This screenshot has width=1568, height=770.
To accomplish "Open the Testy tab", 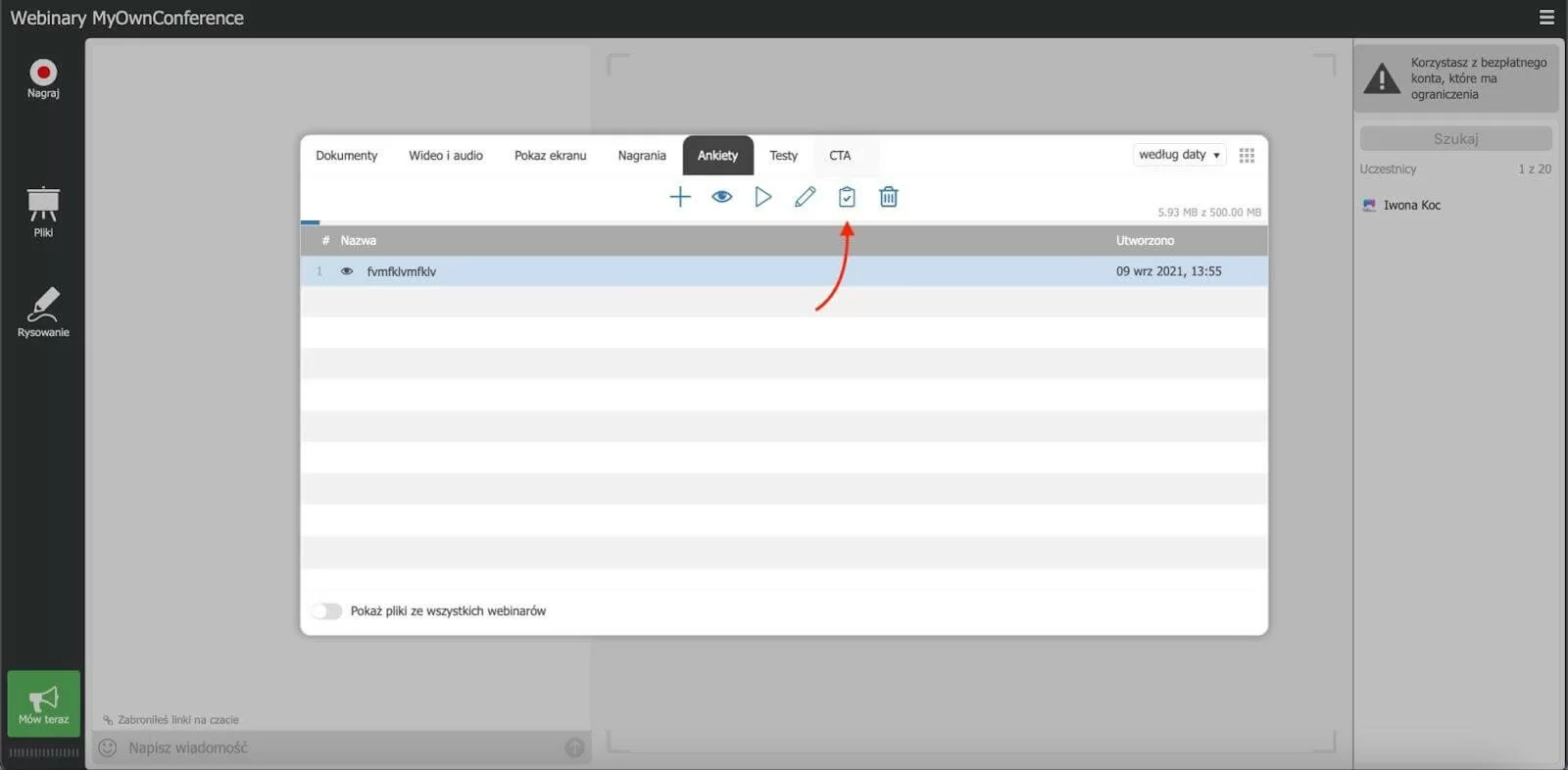I will 783,156.
